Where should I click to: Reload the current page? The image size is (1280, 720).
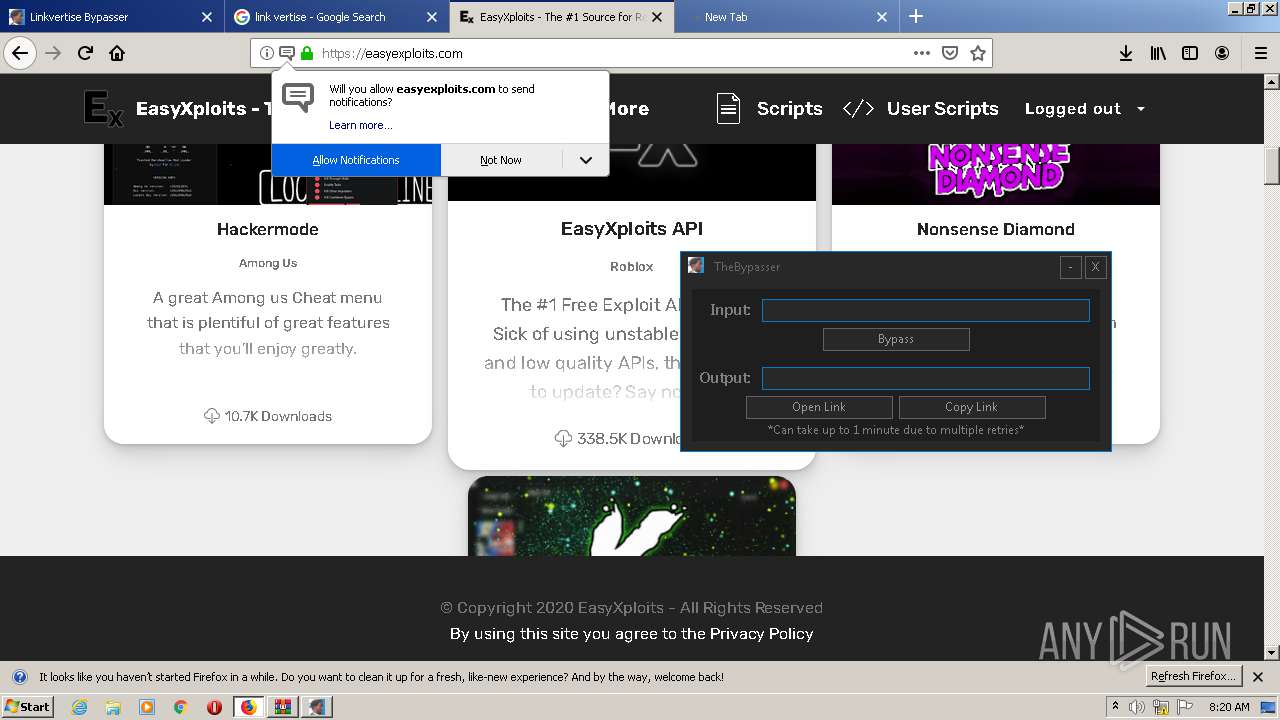(x=86, y=53)
